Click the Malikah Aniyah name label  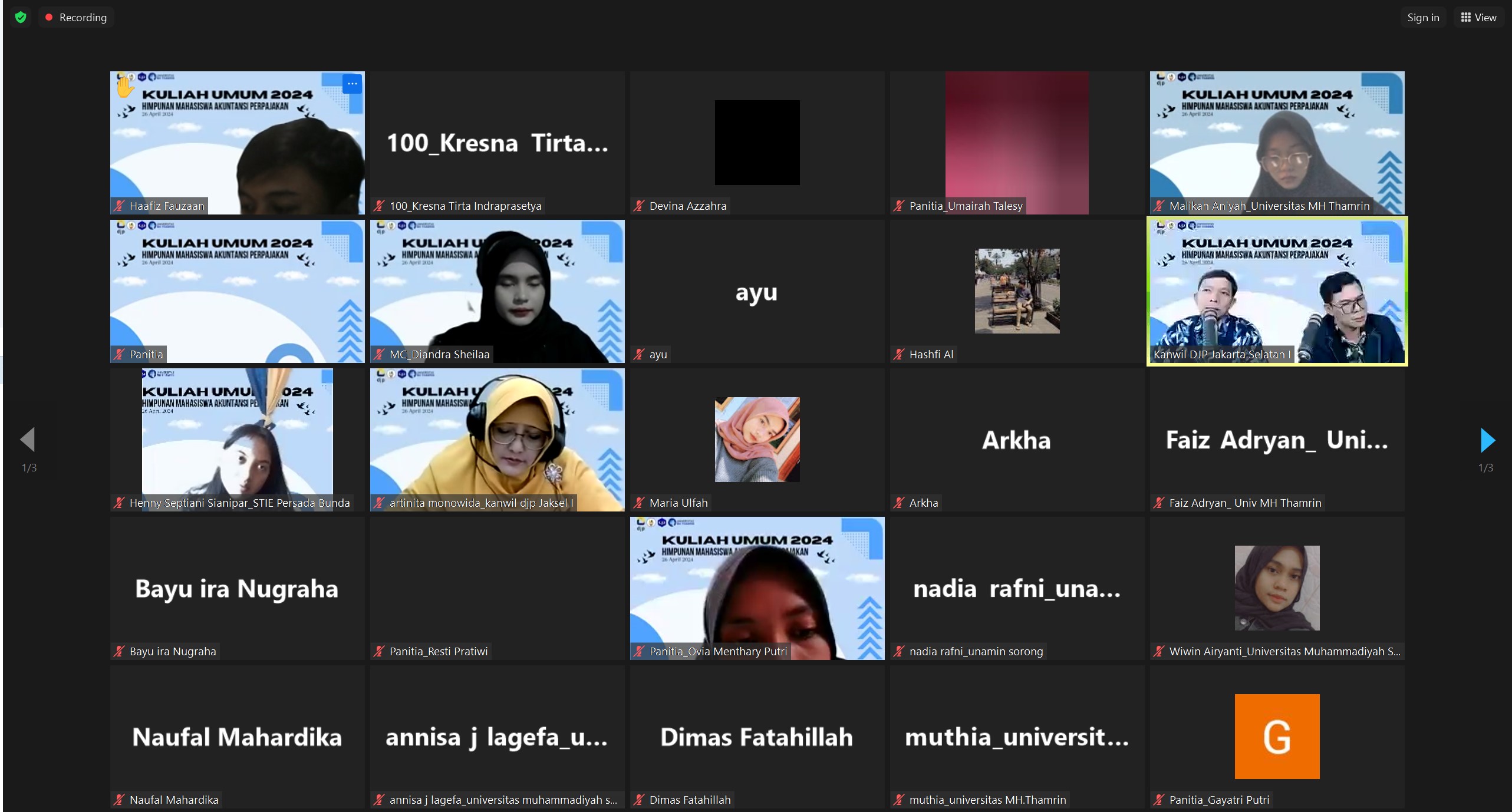pyautogui.click(x=1269, y=206)
